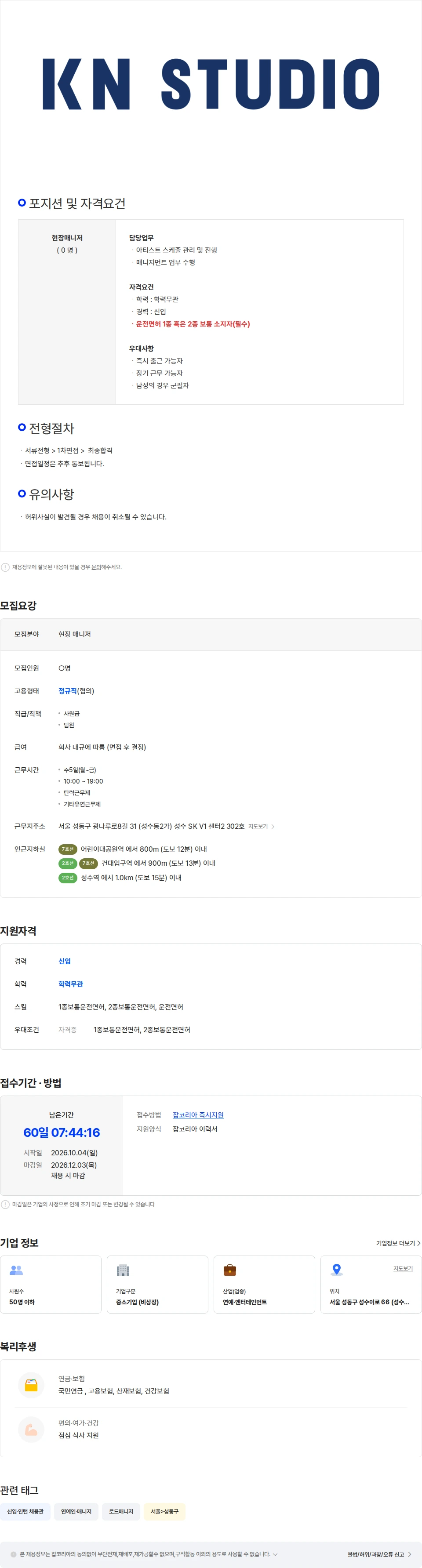Click the chevron next to 오류 신고

409,1554
